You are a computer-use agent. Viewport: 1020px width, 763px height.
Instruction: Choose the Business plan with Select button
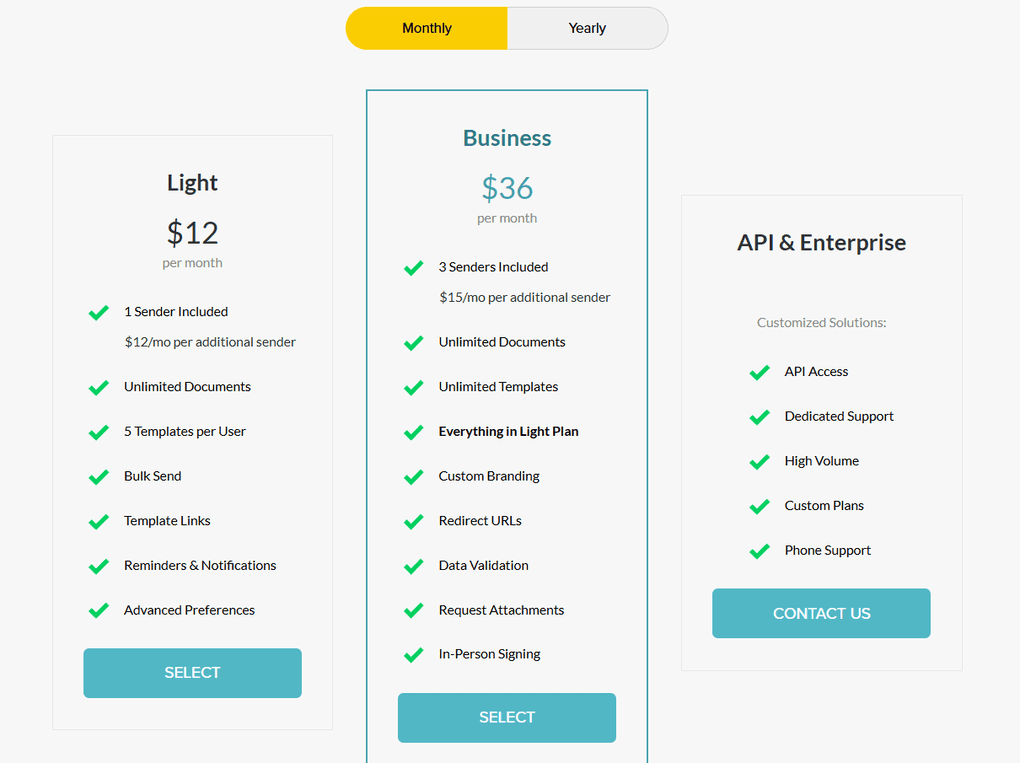(506, 717)
